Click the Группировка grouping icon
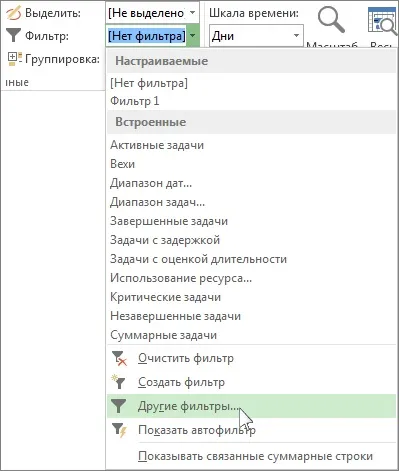 tap(15, 59)
